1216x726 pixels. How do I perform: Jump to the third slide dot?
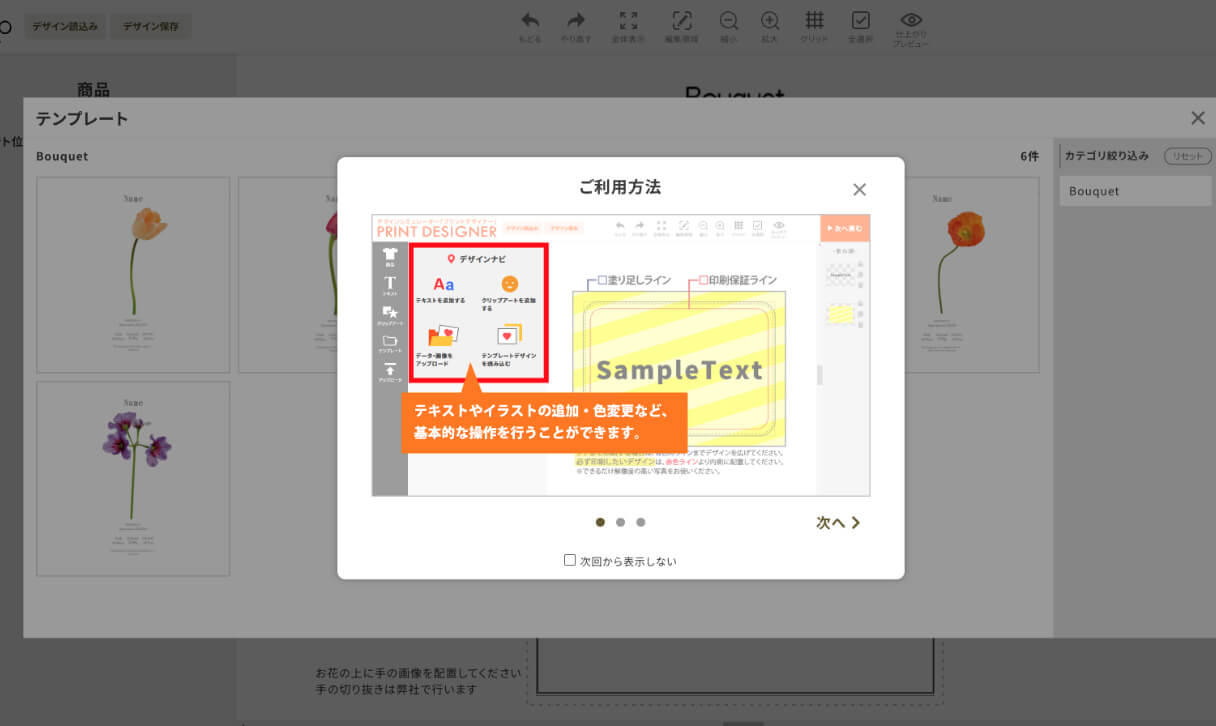(x=641, y=522)
